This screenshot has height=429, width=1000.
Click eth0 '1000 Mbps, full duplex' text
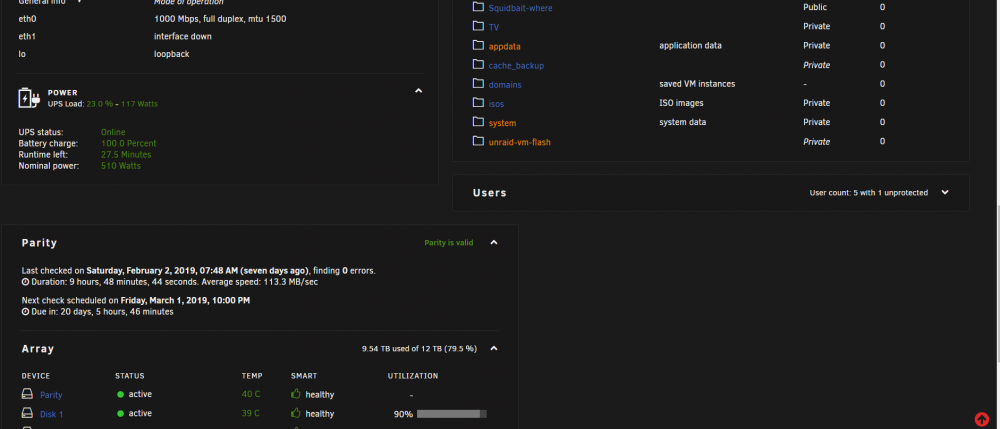coord(220,19)
